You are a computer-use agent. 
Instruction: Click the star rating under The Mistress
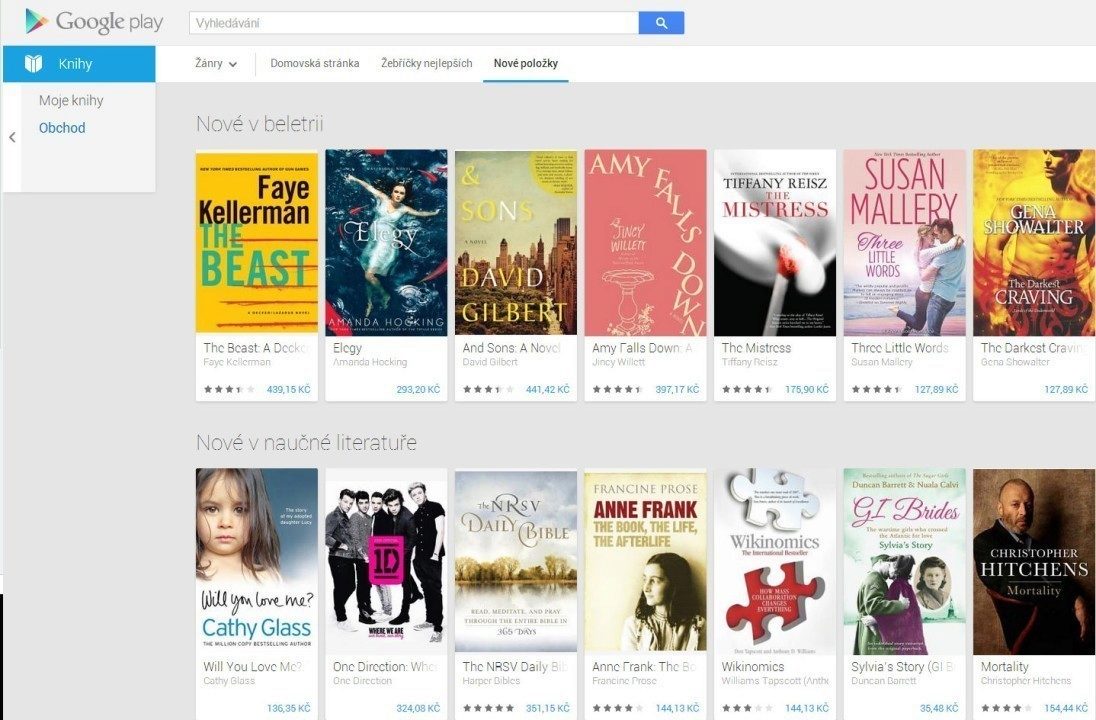(x=747, y=389)
